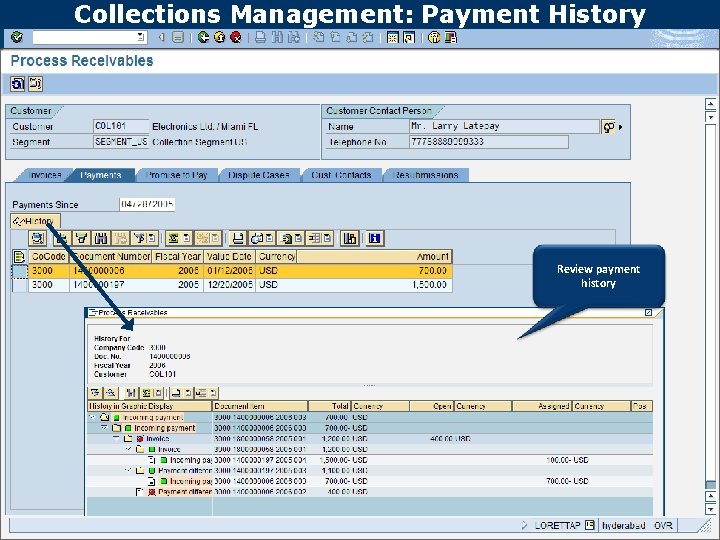720x540 pixels.
Task: Click the blue Information icon in the payments grid toolbar
Action: 375,238
